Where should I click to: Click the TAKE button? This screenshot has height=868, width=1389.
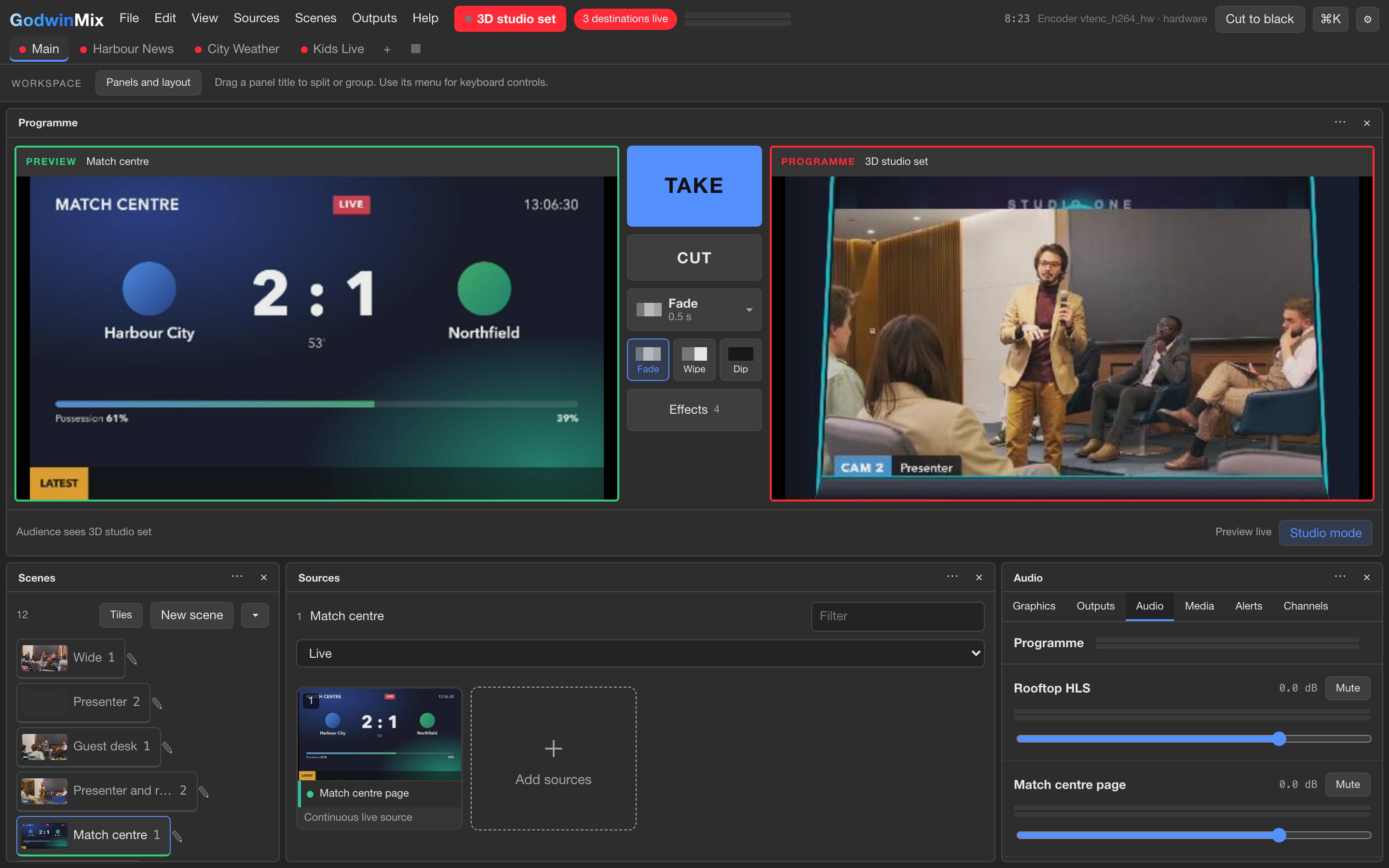click(694, 186)
